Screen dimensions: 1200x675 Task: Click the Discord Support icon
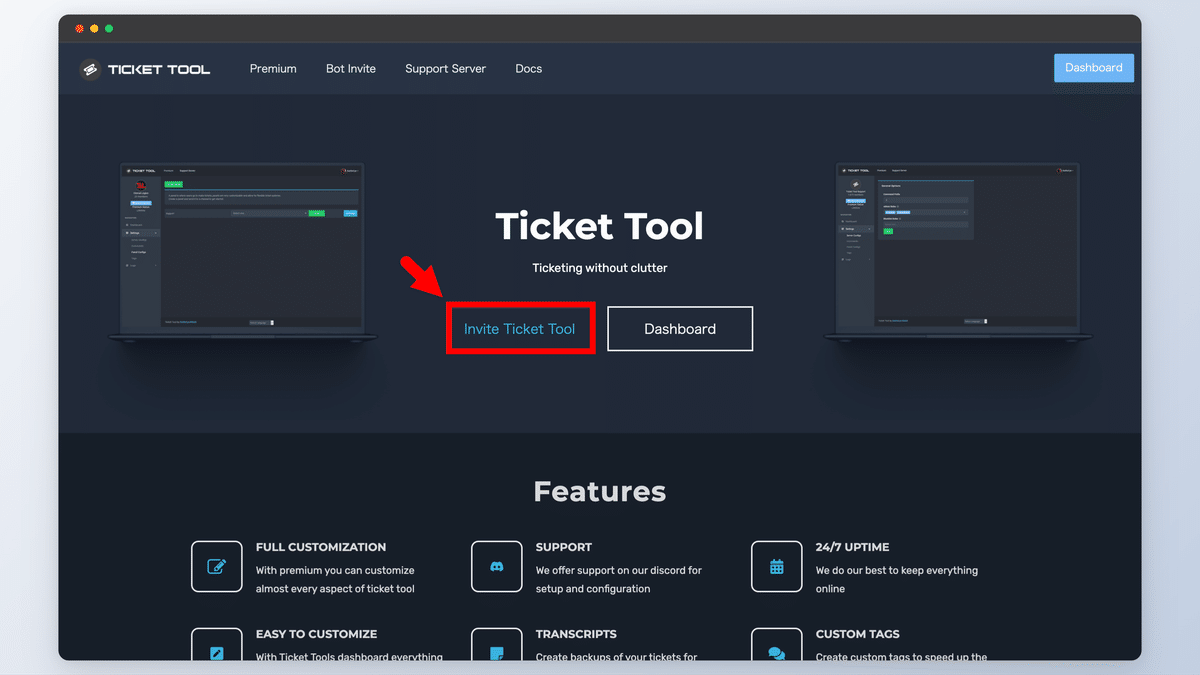click(x=497, y=567)
